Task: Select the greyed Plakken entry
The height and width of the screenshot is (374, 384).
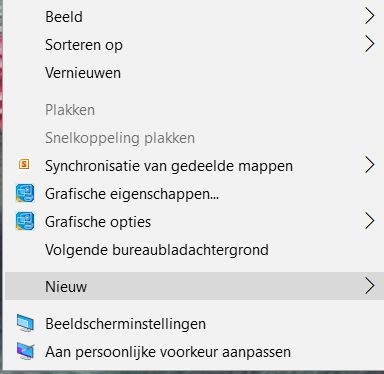Action: (x=70, y=110)
